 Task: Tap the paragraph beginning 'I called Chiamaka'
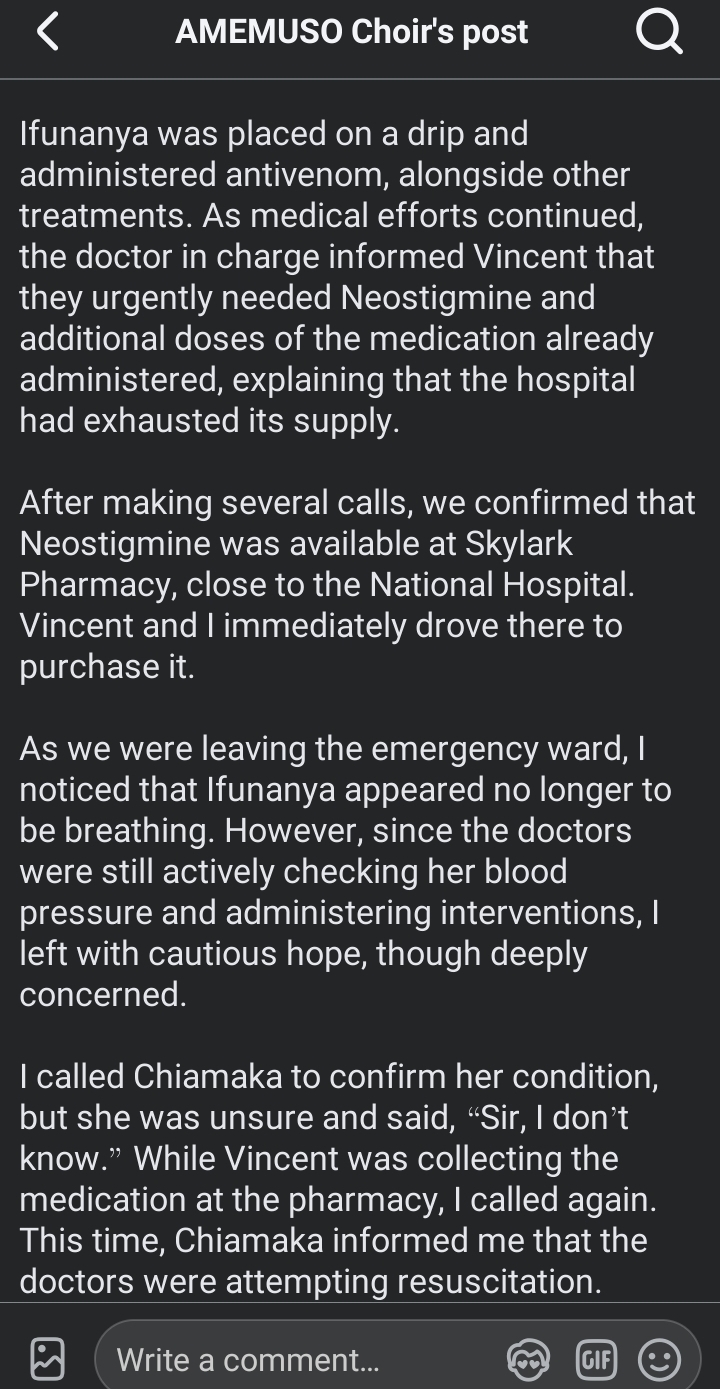pos(339,1179)
